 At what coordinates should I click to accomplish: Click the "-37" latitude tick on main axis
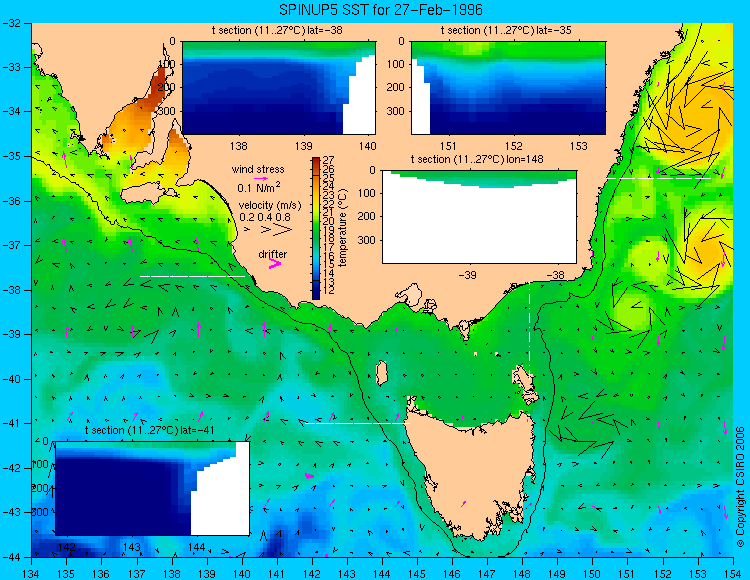[11, 245]
